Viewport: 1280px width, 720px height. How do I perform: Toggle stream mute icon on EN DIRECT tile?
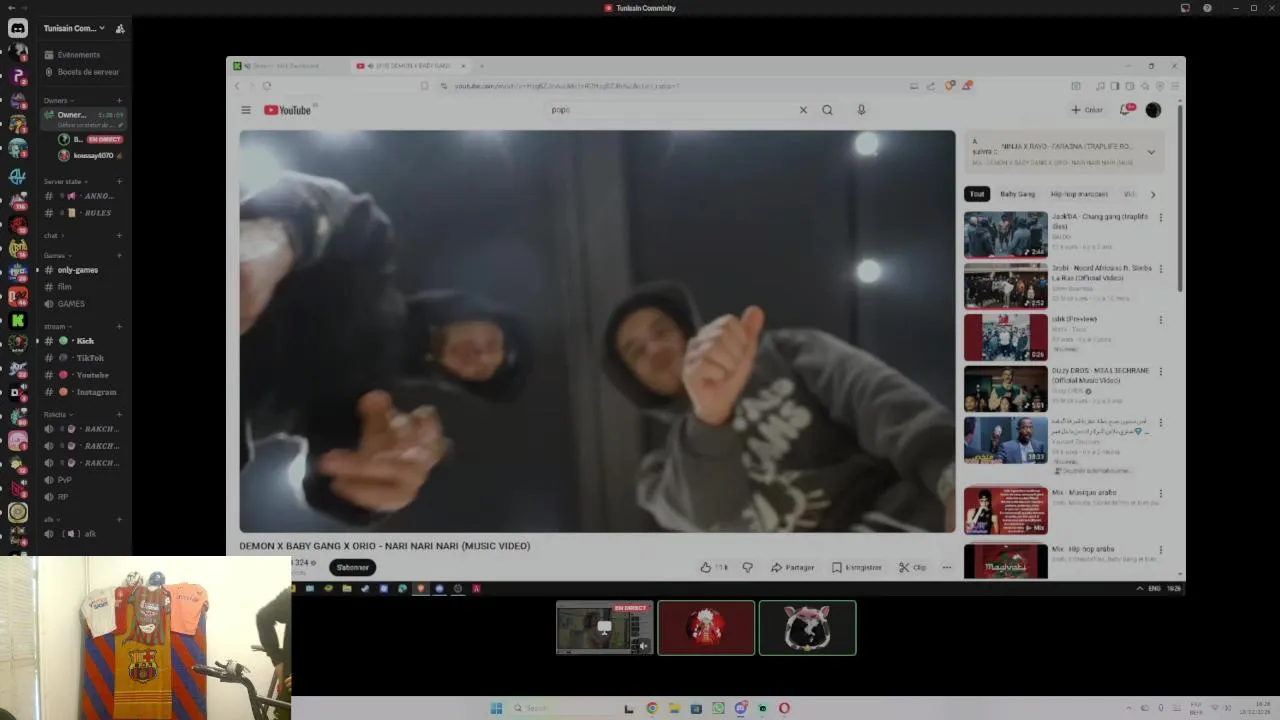click(x=643, y=646)
